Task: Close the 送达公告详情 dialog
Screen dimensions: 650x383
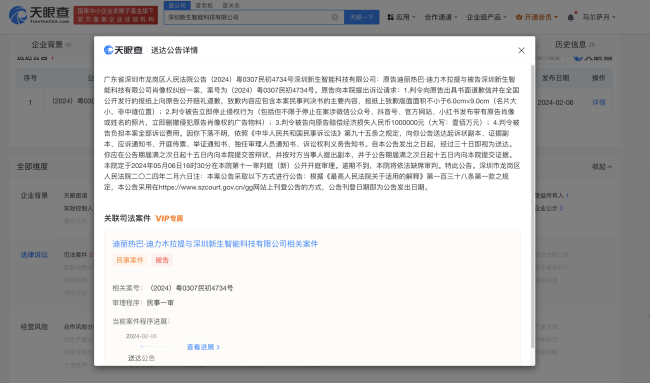Action: [x=521, y=50]
